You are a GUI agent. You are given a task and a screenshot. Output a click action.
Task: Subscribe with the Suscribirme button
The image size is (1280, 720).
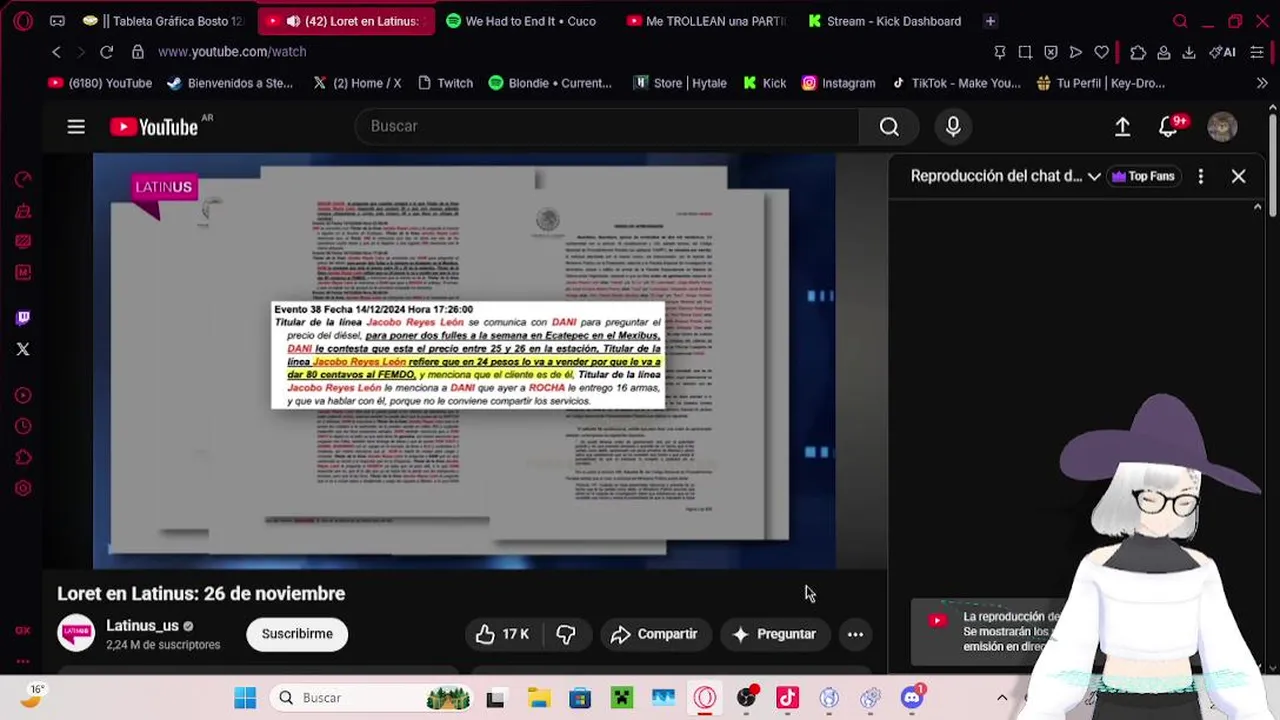pyautogui.click(x=297, y=634)
